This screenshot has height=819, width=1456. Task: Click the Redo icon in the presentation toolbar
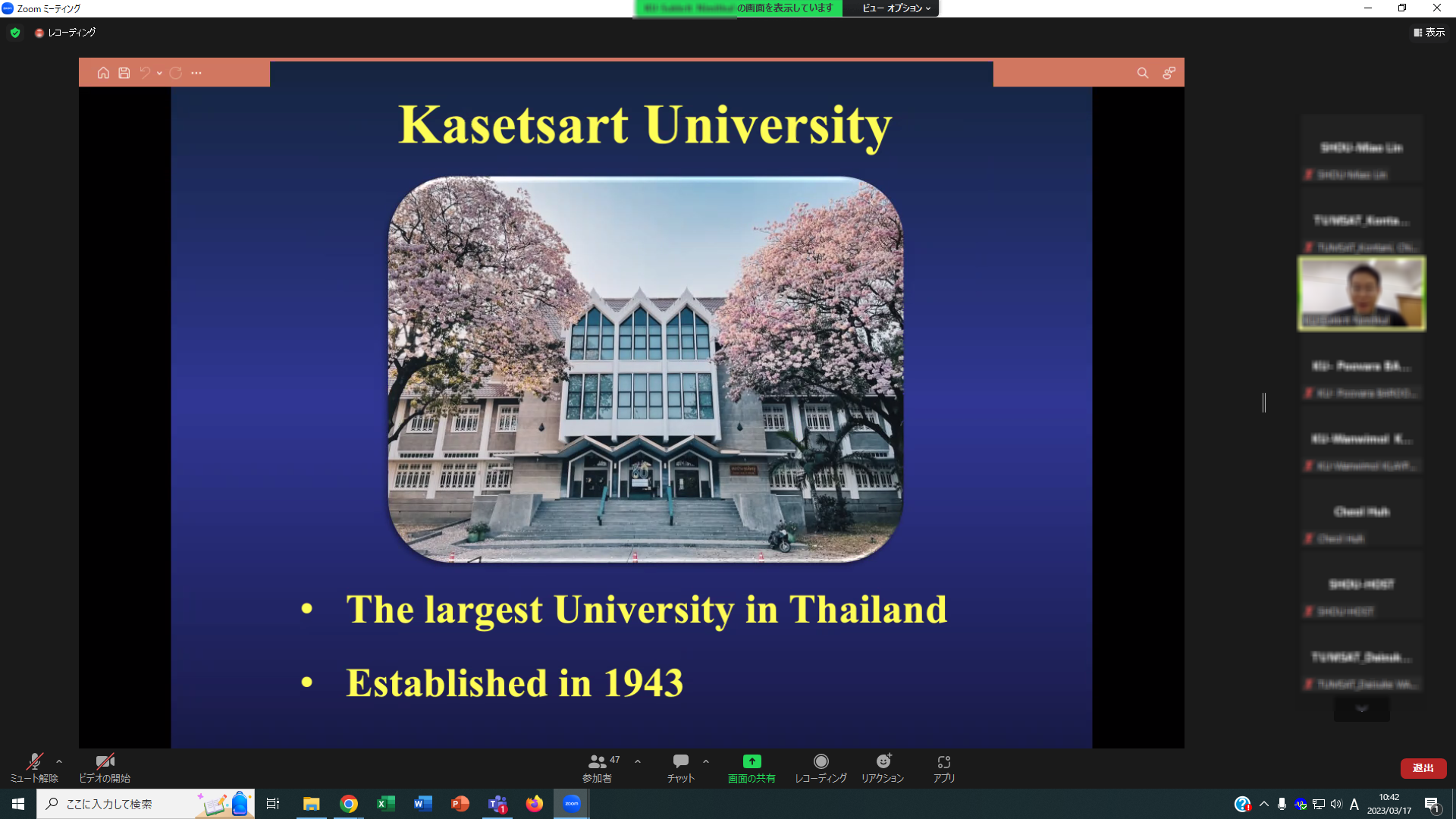click(x=176, y=73)
